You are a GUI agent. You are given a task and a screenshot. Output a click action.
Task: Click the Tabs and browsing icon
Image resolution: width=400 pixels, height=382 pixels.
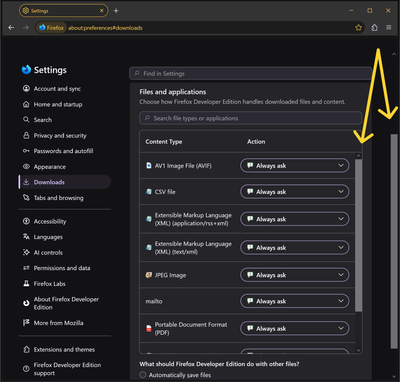coord(26,198)
